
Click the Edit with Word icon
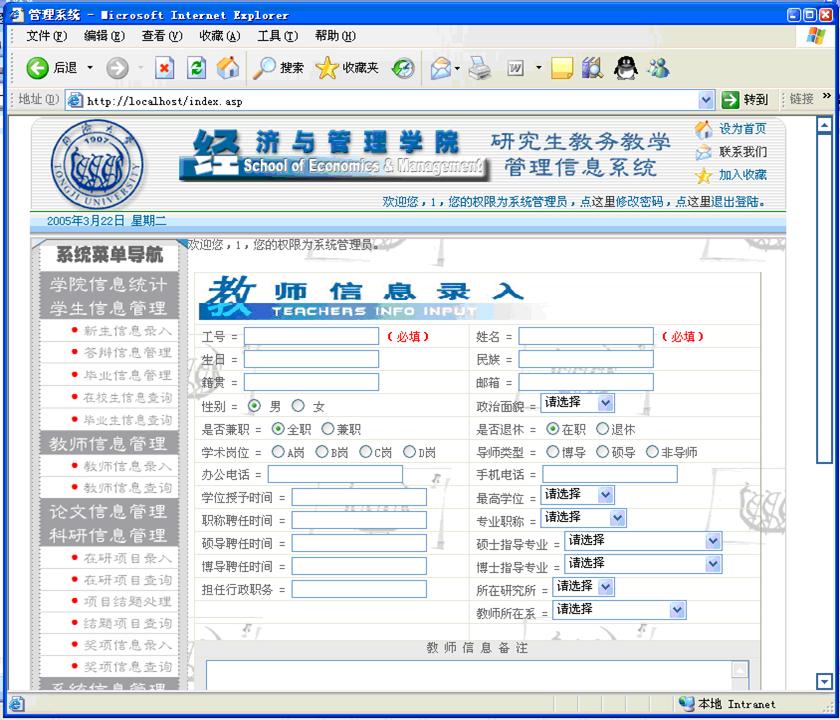tap(515, 68)
